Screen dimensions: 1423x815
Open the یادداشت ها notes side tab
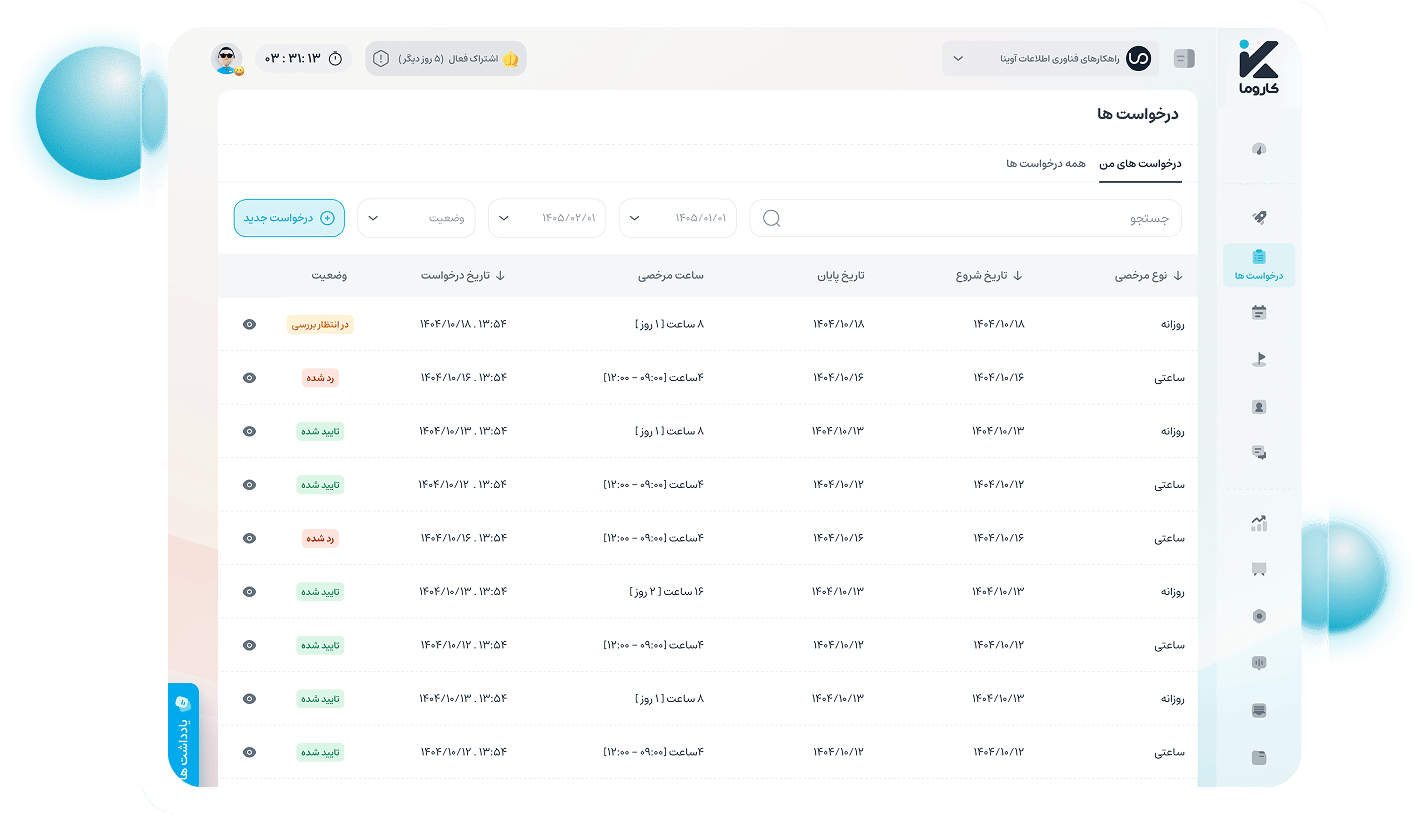tap(183, 735)
